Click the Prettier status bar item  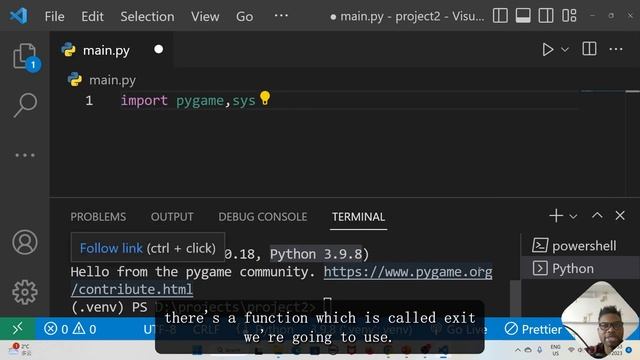click(x=533, y=329)
